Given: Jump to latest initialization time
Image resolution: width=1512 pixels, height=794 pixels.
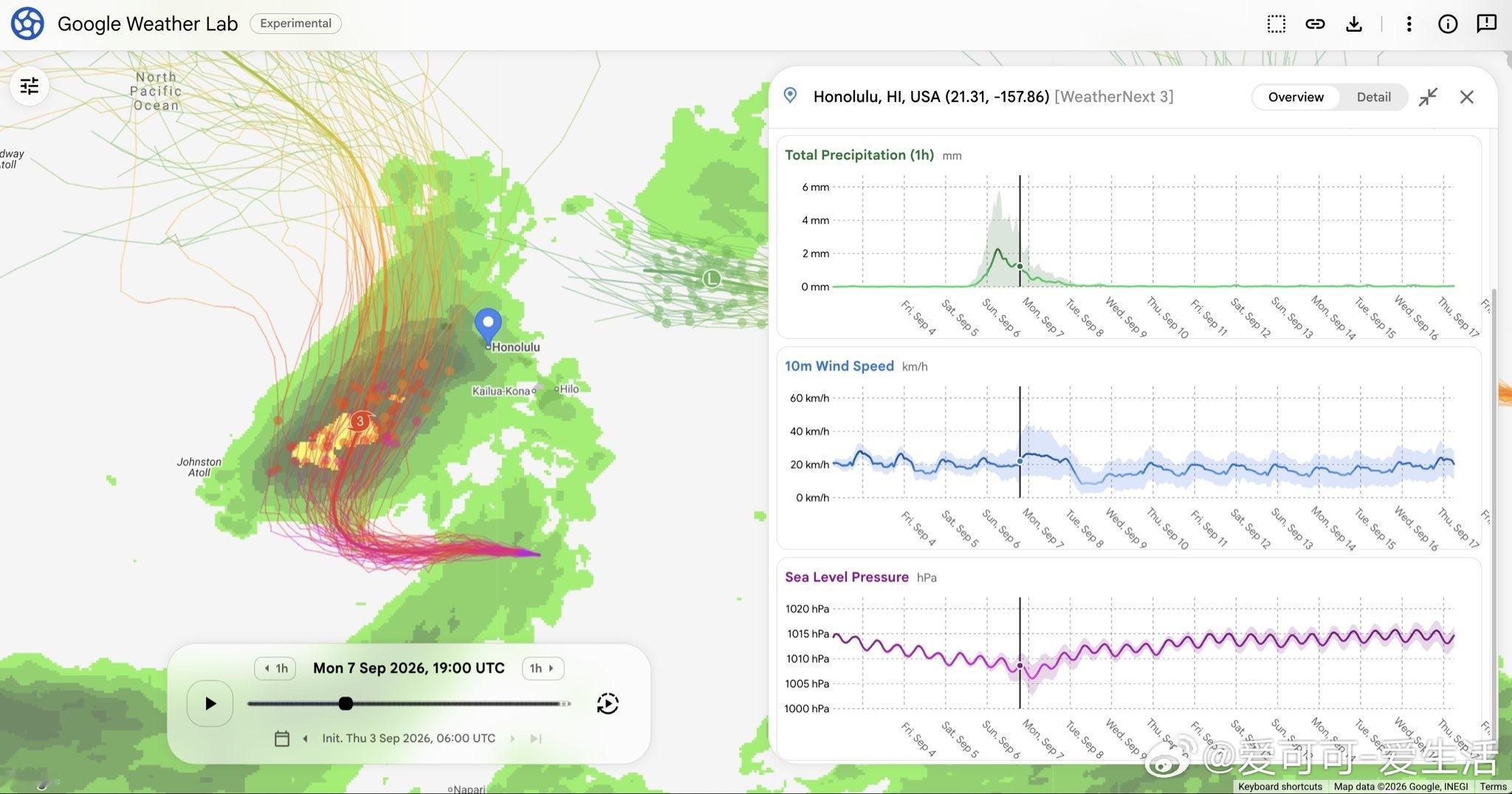Looking at the screenshot, I should tap(537, 739).
